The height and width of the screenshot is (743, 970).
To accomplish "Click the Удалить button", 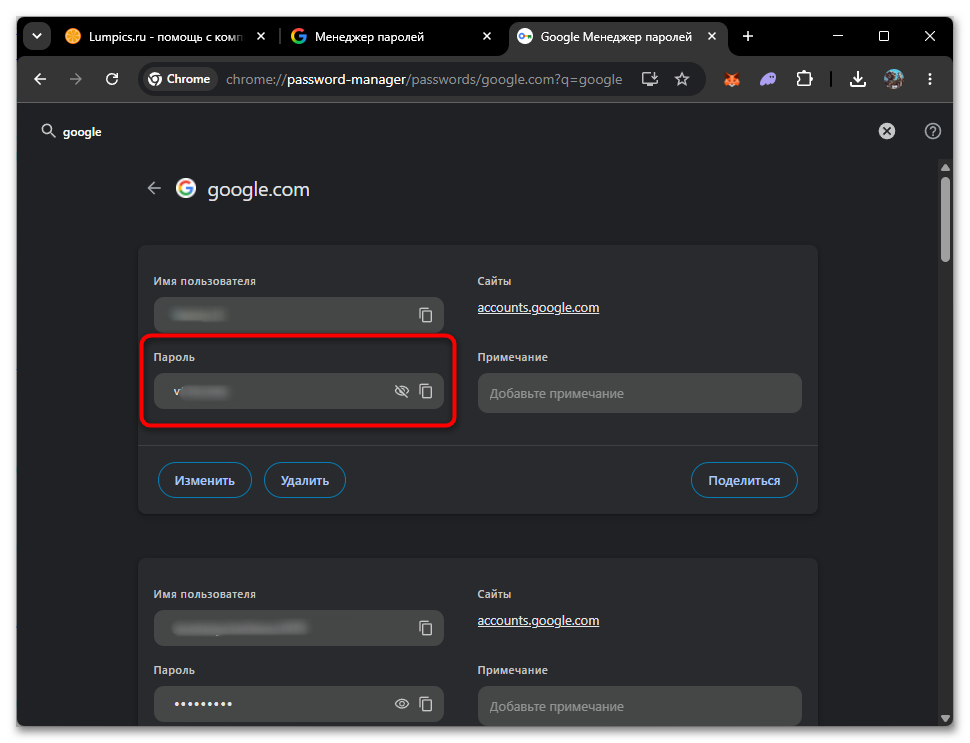I will pos(305,480).
